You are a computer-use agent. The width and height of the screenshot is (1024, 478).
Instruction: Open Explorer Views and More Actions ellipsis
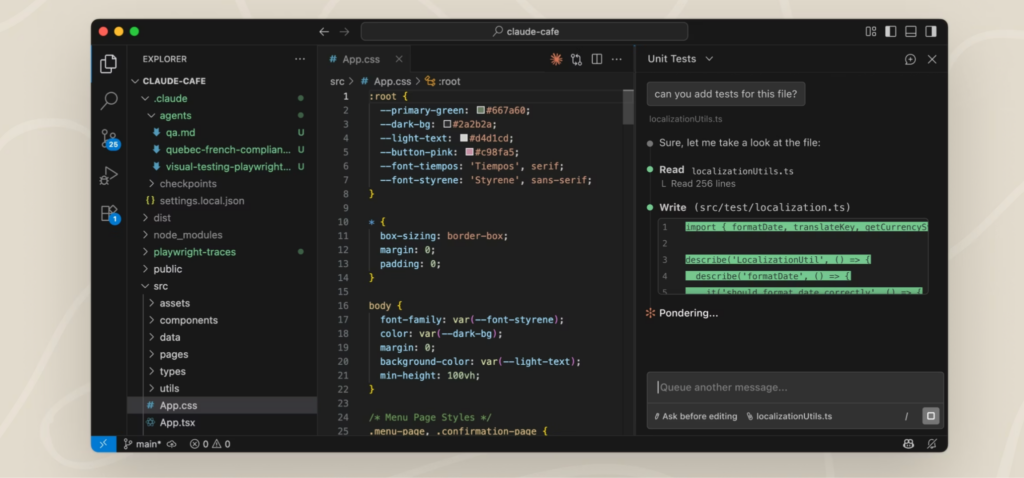point(300,59)
